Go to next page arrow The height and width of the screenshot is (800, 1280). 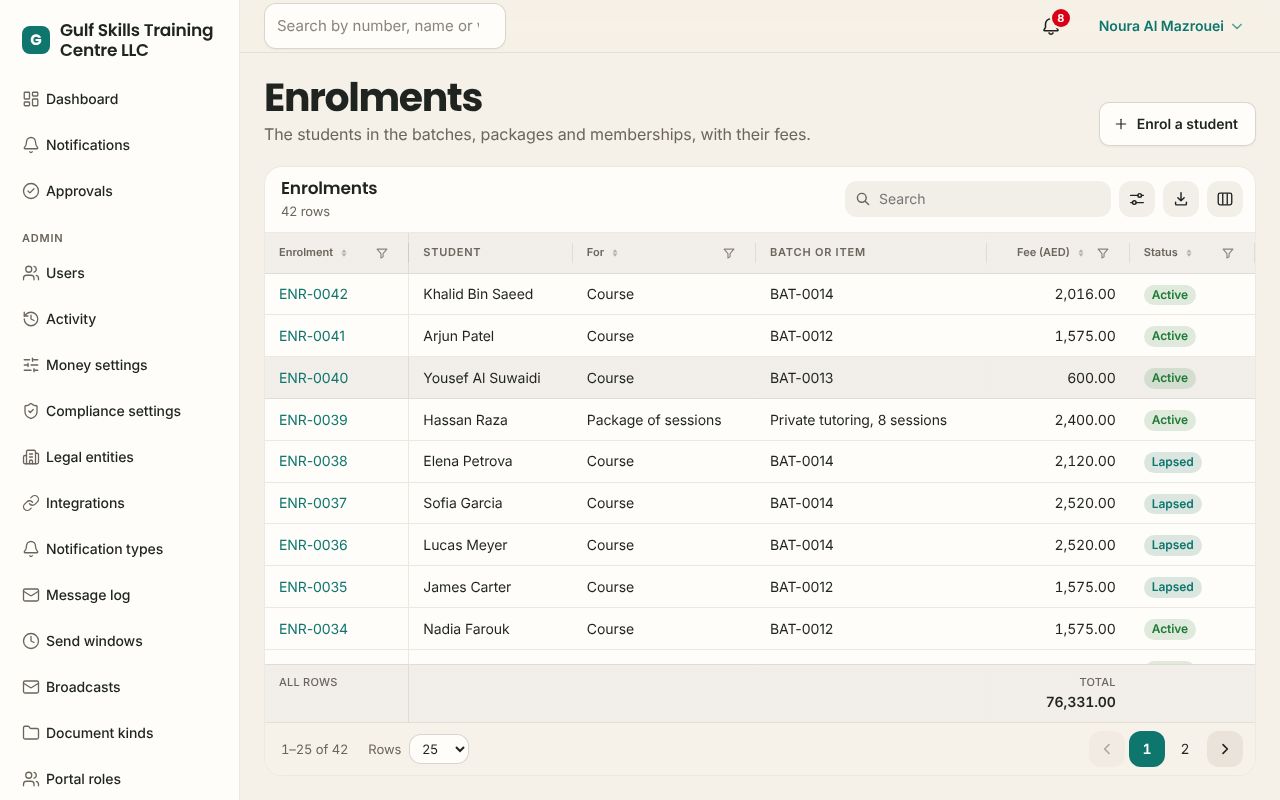point(1225,749)
